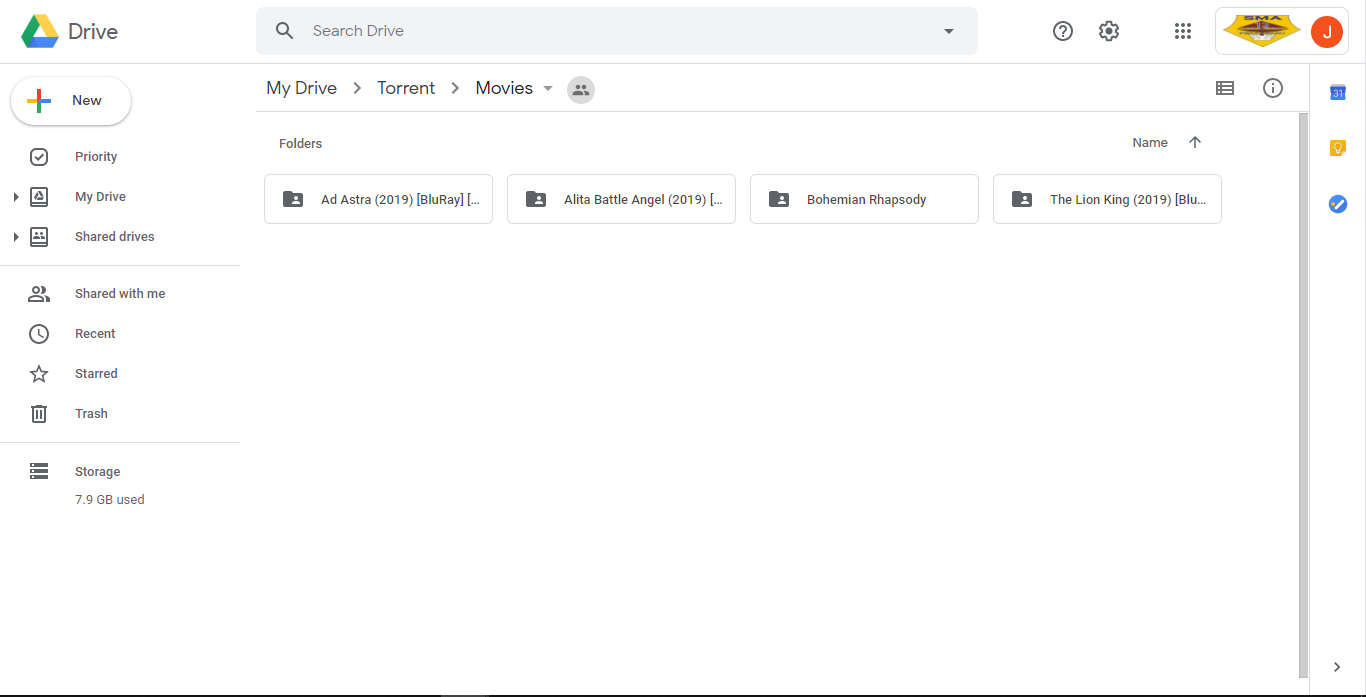Open Priority in the sidebar
Image resolution: width=1366 pixels, height=697 pixels.
96,157
